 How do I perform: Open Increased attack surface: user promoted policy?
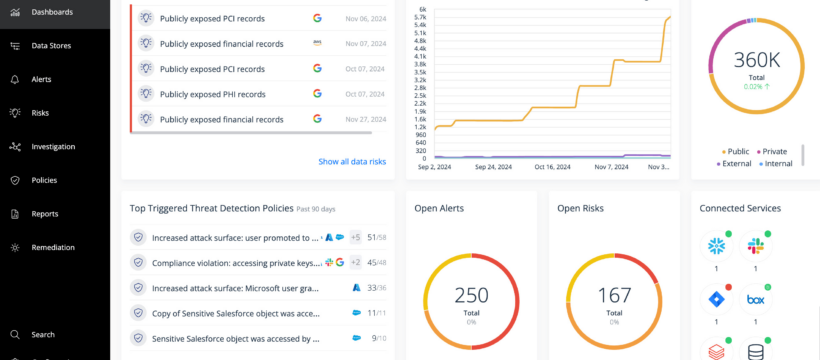[x=258, y=238]
